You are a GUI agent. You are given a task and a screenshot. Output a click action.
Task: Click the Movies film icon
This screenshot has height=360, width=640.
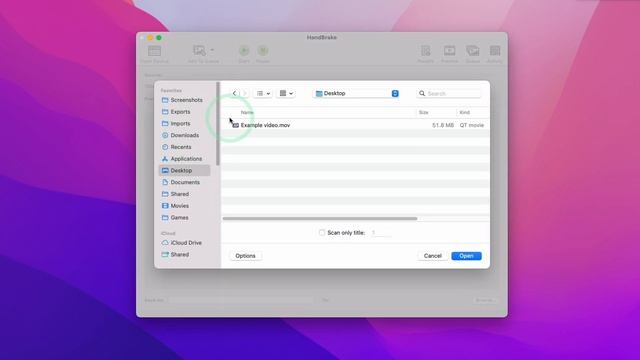point(165,206)
